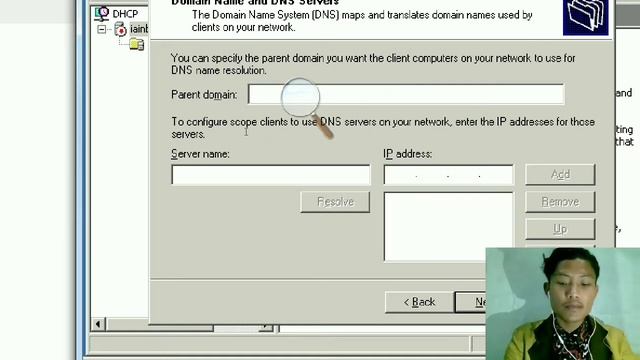This screenshot has width=640, height=360.
Task: Click the left scroll arrow in tree pane
Action: 98,324
